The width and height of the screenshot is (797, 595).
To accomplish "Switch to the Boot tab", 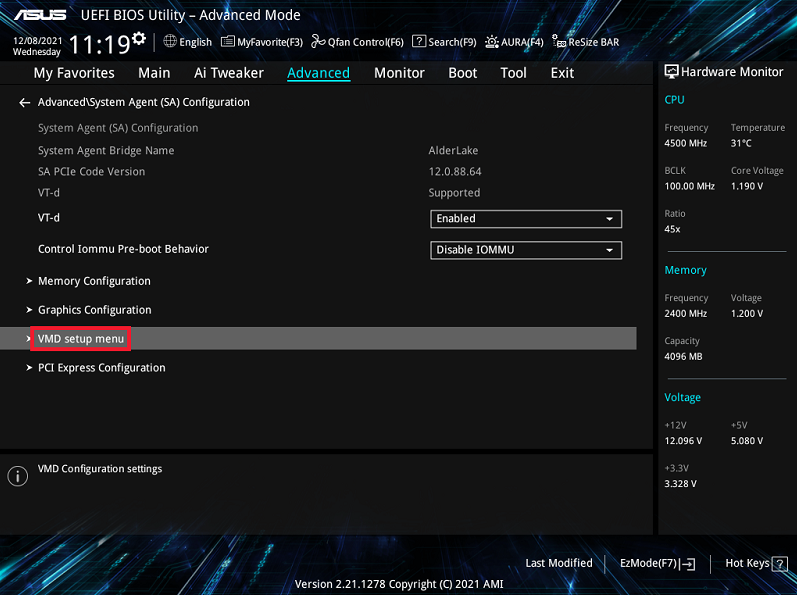I will (x=462, y=73).
